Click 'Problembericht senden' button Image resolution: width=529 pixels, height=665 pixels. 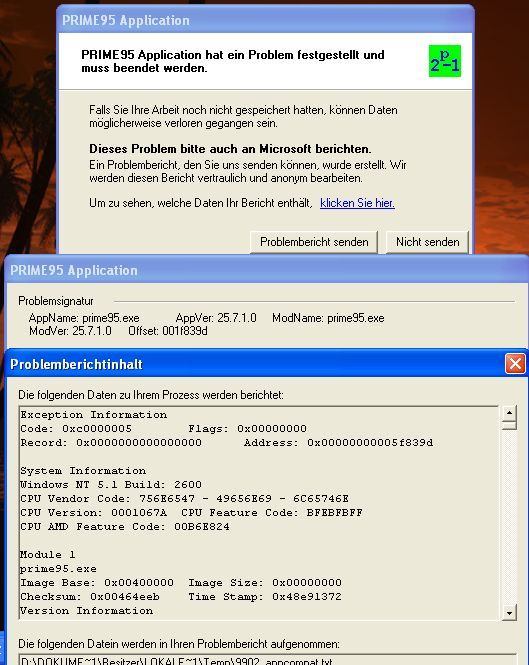click(314, 242)
